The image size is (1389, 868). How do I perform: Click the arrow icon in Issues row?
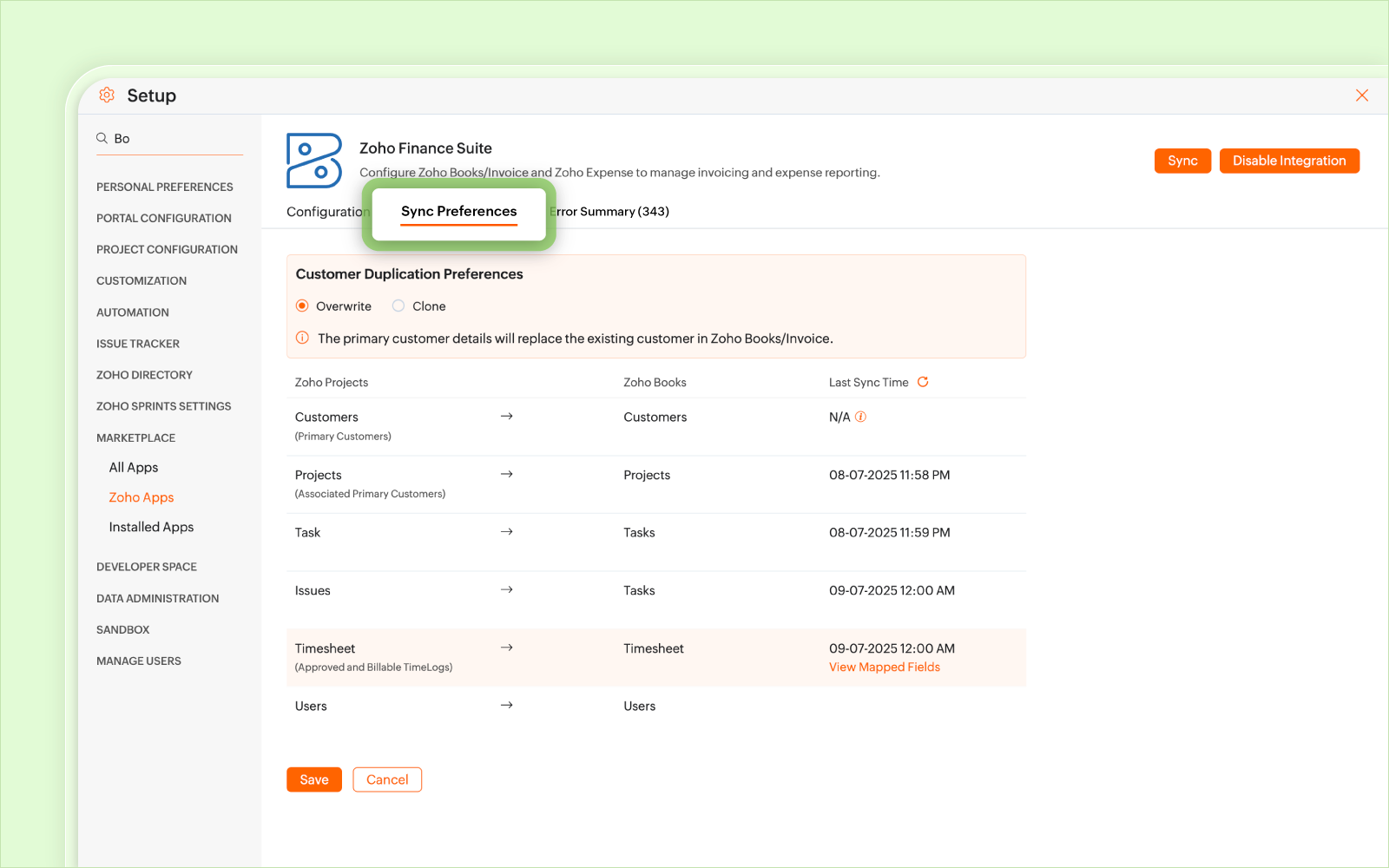tap(507, 589)
